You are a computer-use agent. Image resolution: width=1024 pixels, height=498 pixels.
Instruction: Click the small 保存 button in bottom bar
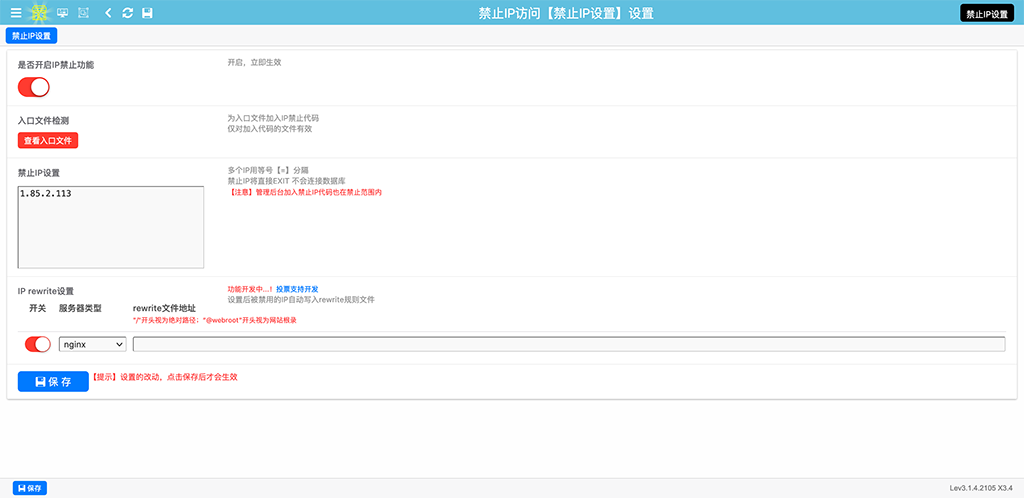29,488
